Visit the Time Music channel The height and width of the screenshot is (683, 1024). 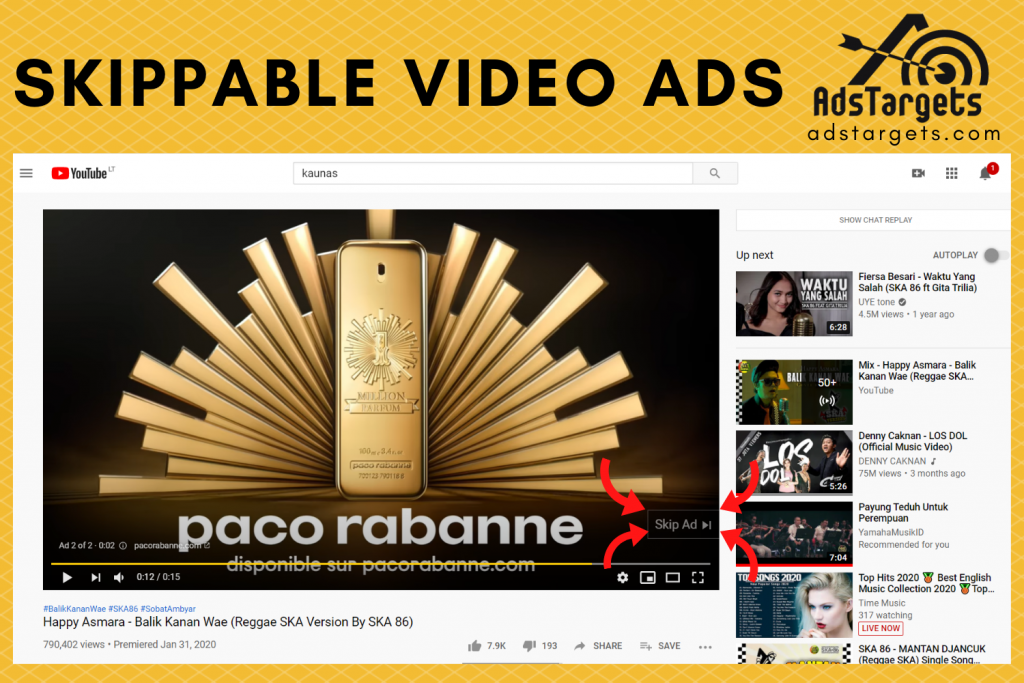click(x=882, y=603)
